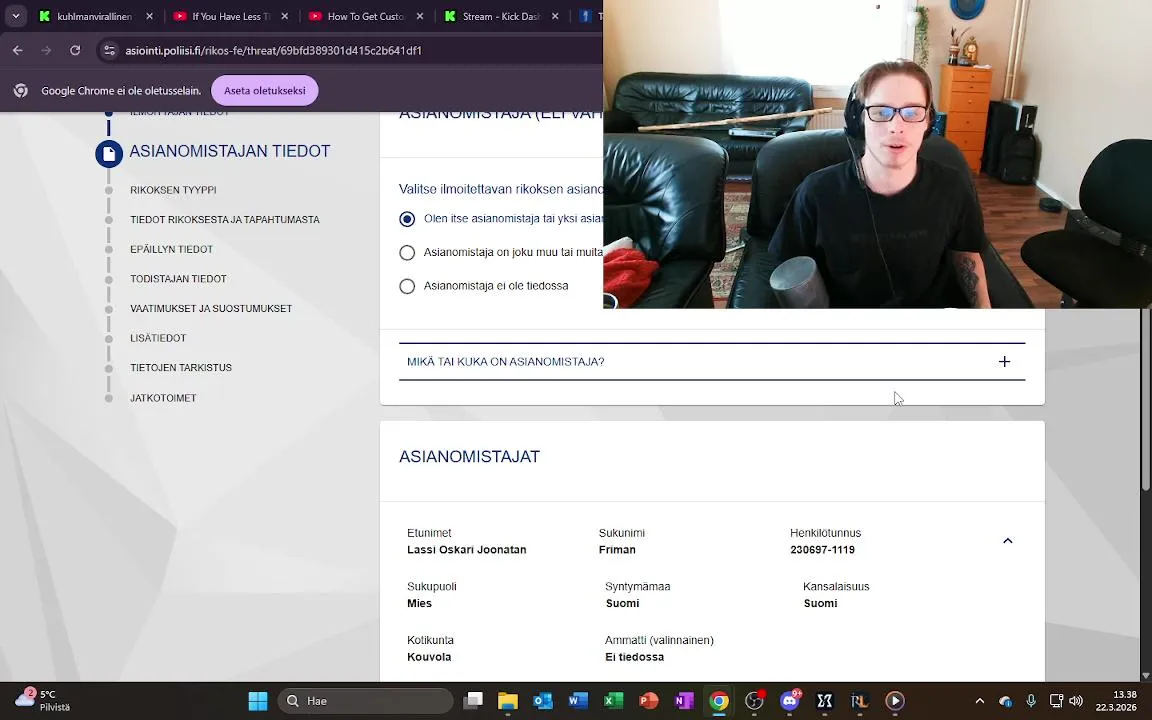This screenshot has width=1152, height=720.
Task: Launch PowerPoint from the taskbar
Action: pyautogui.click(x=649, y=701)
